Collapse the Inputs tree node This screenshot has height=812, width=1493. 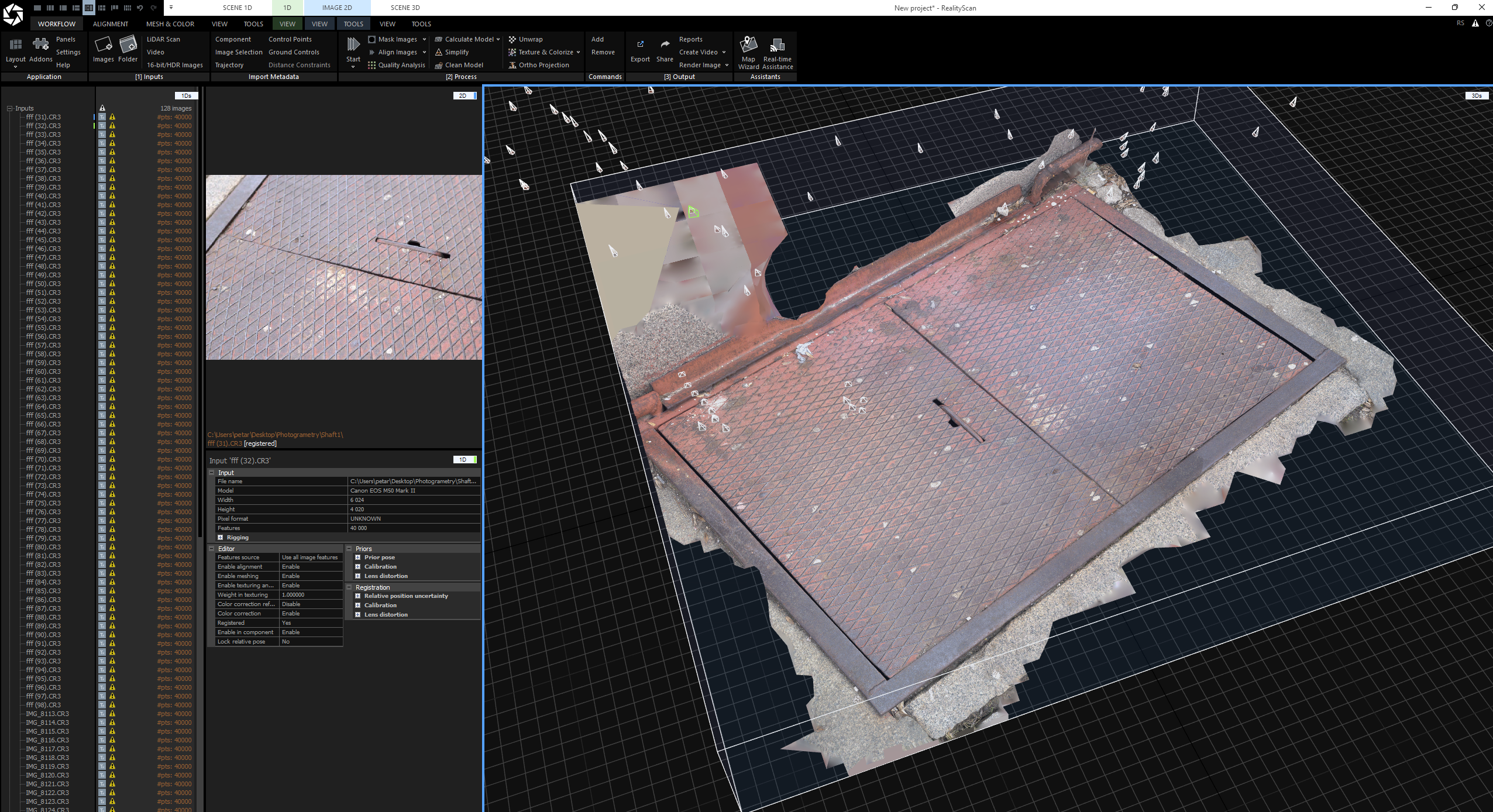point(9,108)
